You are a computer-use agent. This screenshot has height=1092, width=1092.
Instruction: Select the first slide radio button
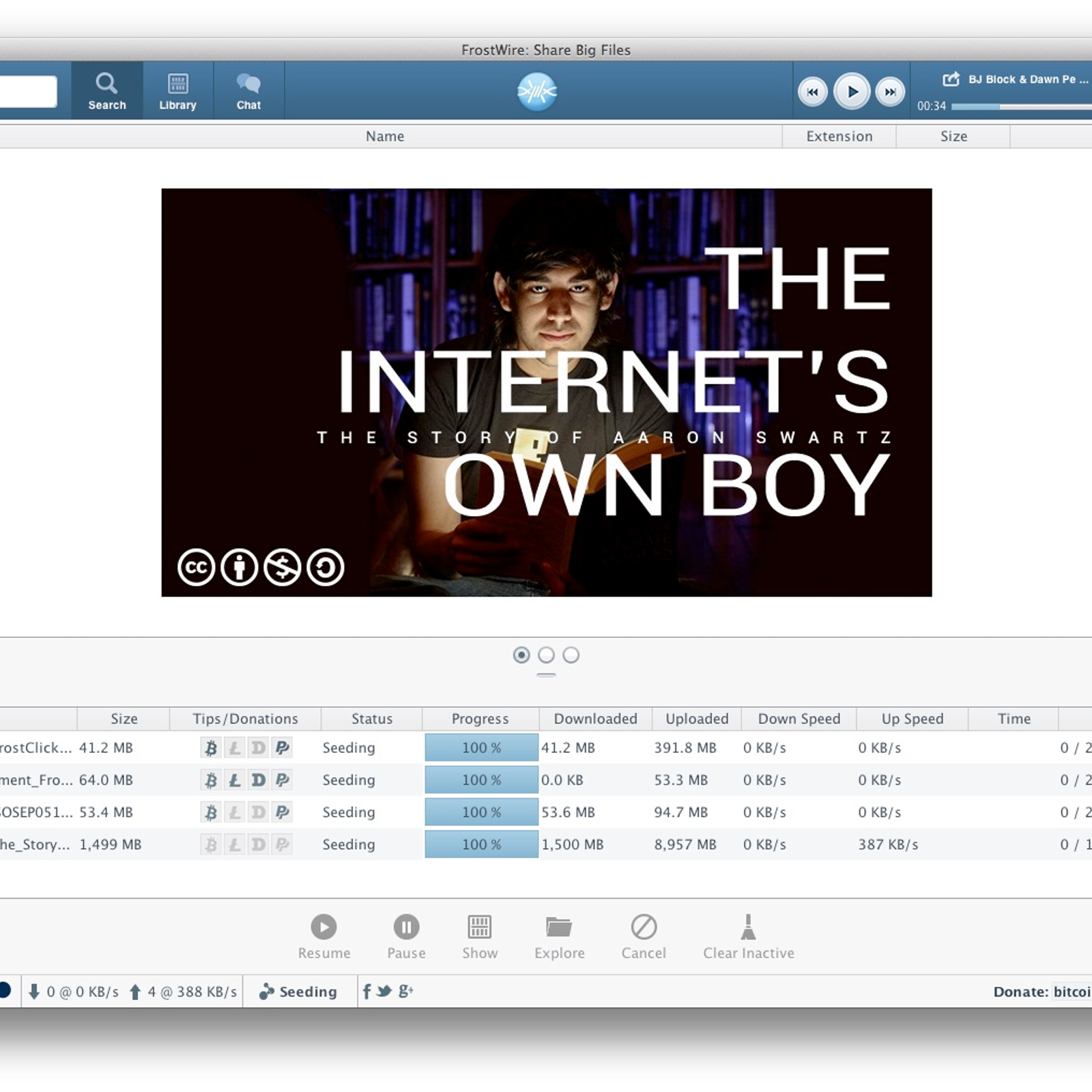[x=521, y=655]
